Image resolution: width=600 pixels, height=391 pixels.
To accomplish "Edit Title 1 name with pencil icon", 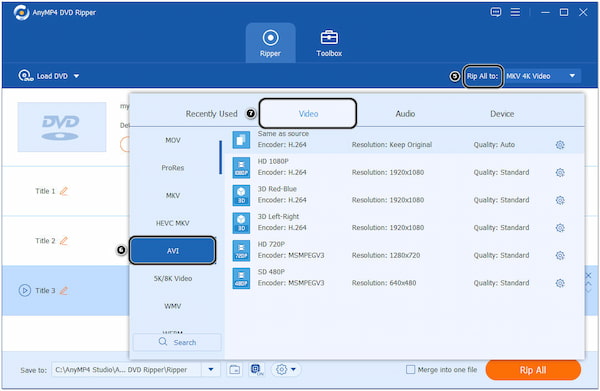I will 64,191.
